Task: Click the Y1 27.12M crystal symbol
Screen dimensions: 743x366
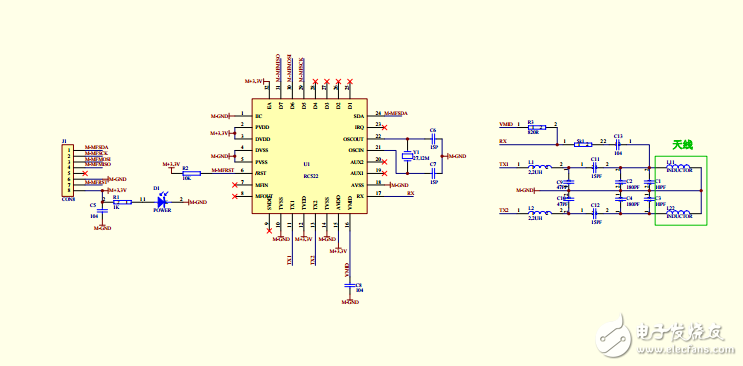Action: click(x=407, y=156)
